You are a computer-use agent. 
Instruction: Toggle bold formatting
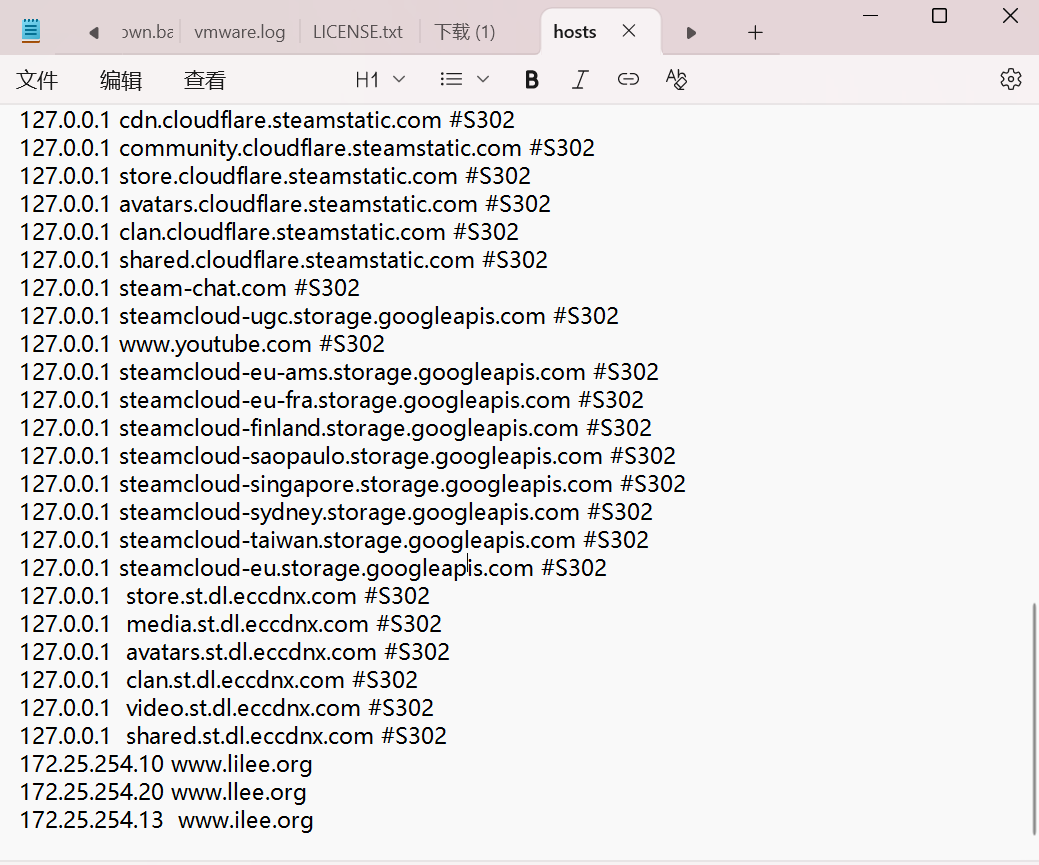[x=531, y=80]
